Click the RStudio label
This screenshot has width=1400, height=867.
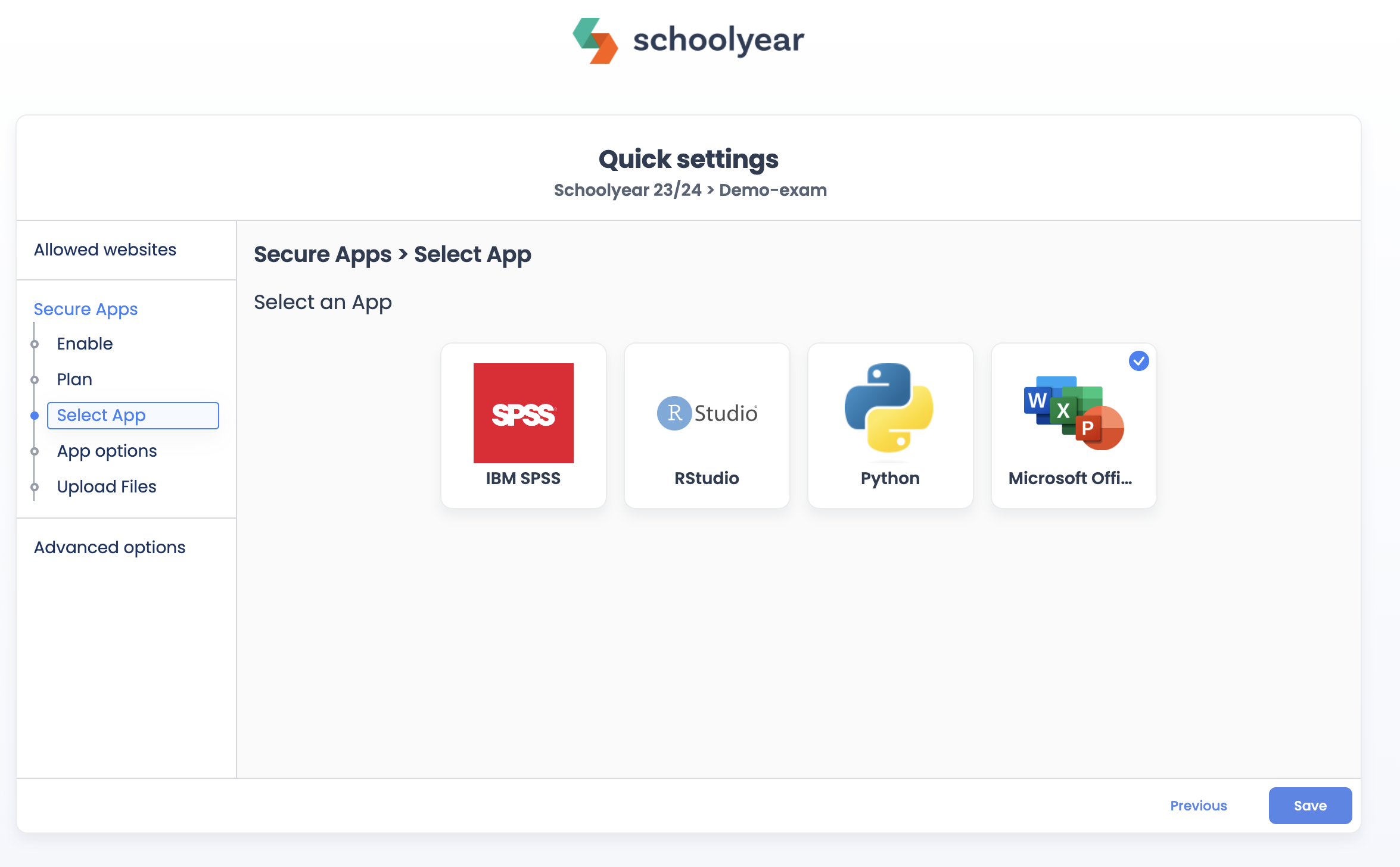707,478
